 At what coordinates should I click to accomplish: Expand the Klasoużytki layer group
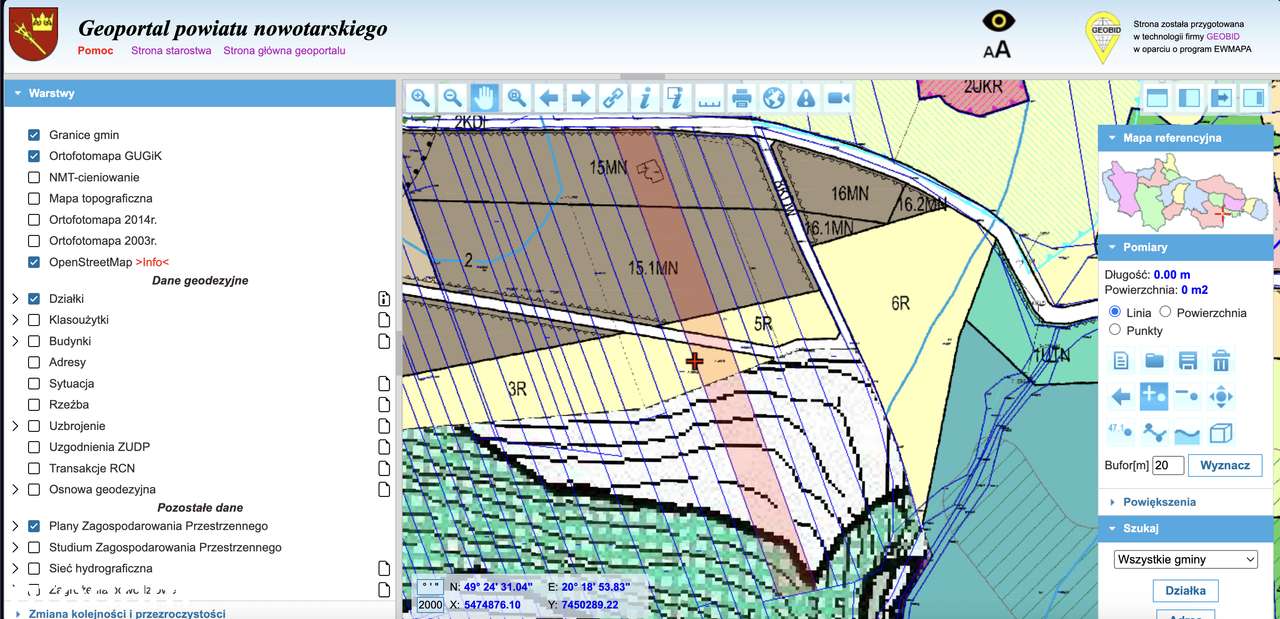pos(15,320)
